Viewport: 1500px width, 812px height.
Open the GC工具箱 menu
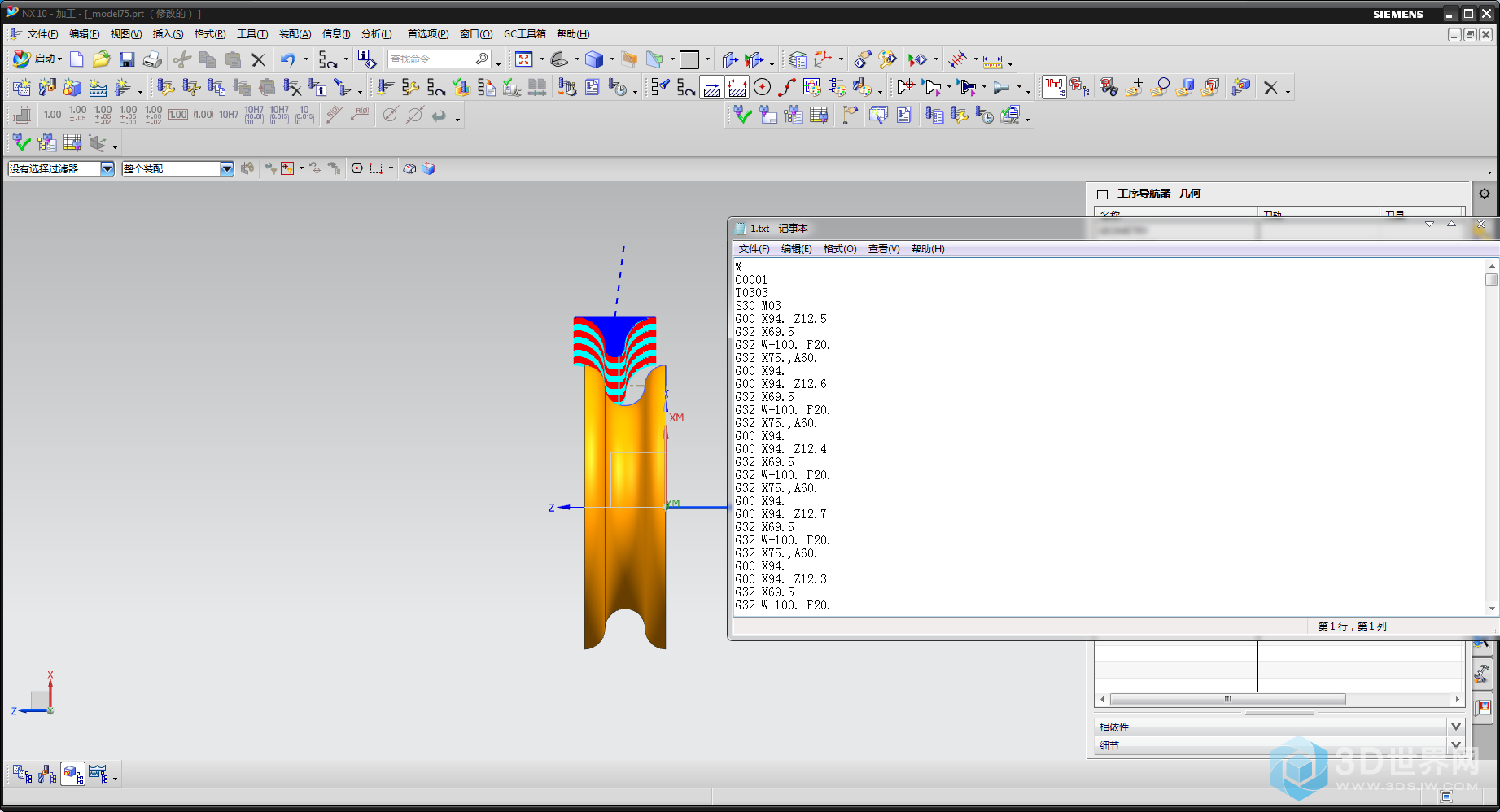click(x=525, y=34)
